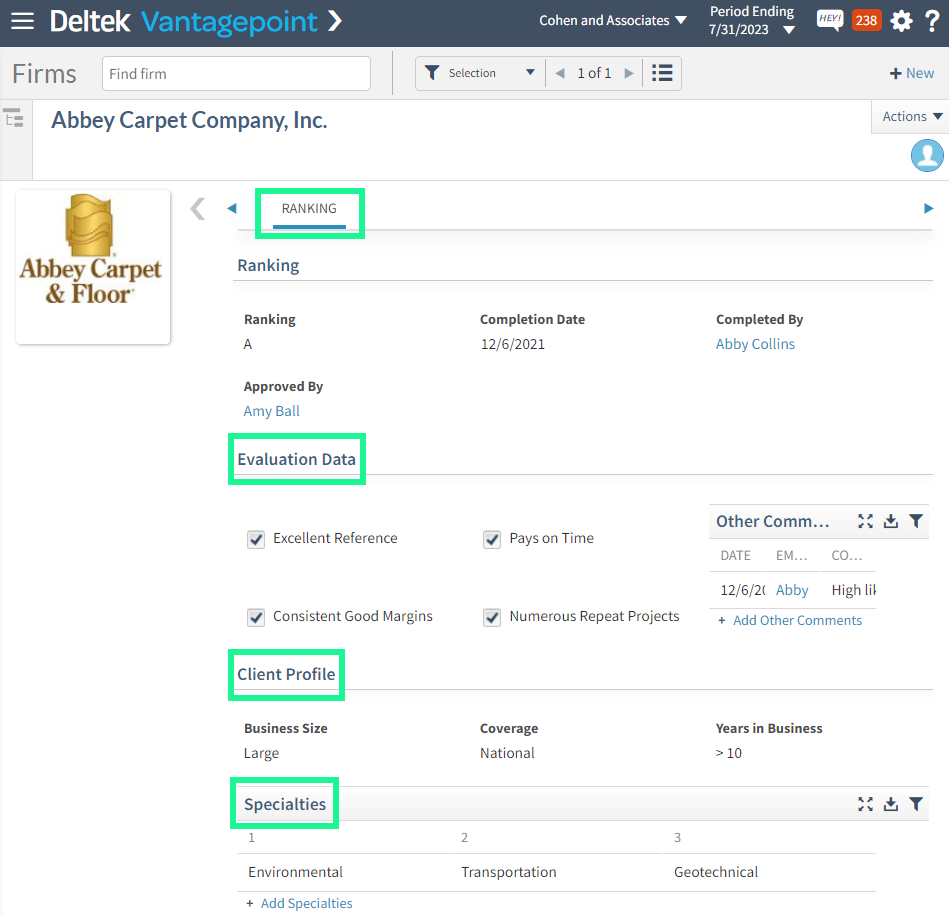Open Amy Ball employee link
The height and width of the screenshot is (917, 949).
coord(271,411)
